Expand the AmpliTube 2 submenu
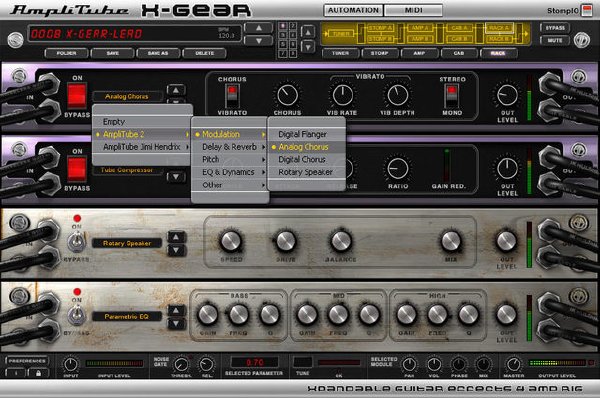 click(142, 134)
